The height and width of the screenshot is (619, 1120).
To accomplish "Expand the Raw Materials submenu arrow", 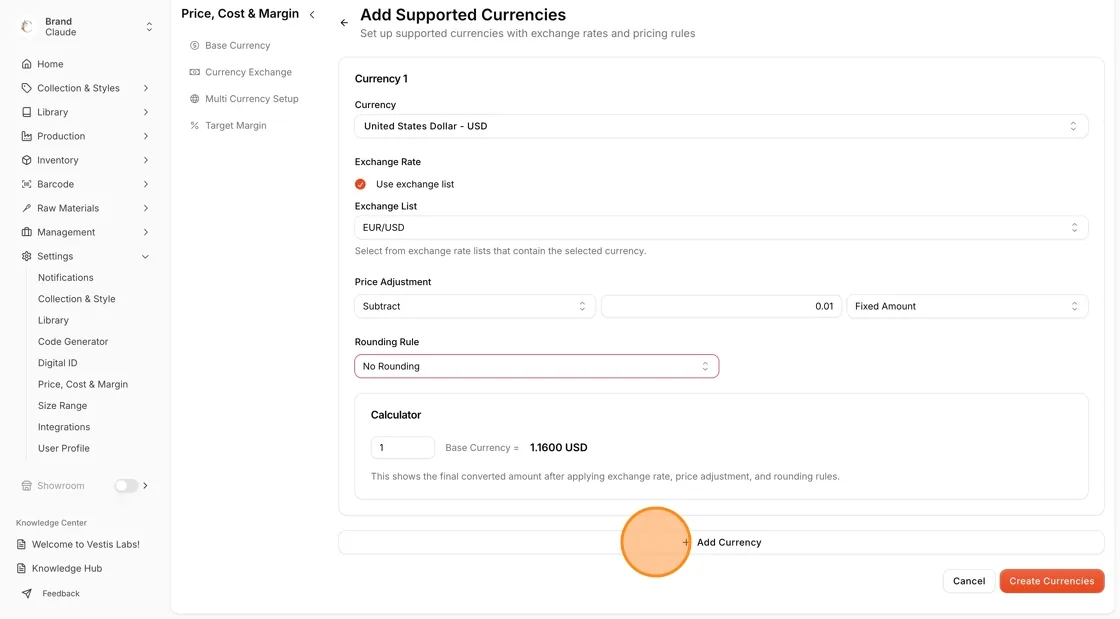I will (x=146, y=208).
